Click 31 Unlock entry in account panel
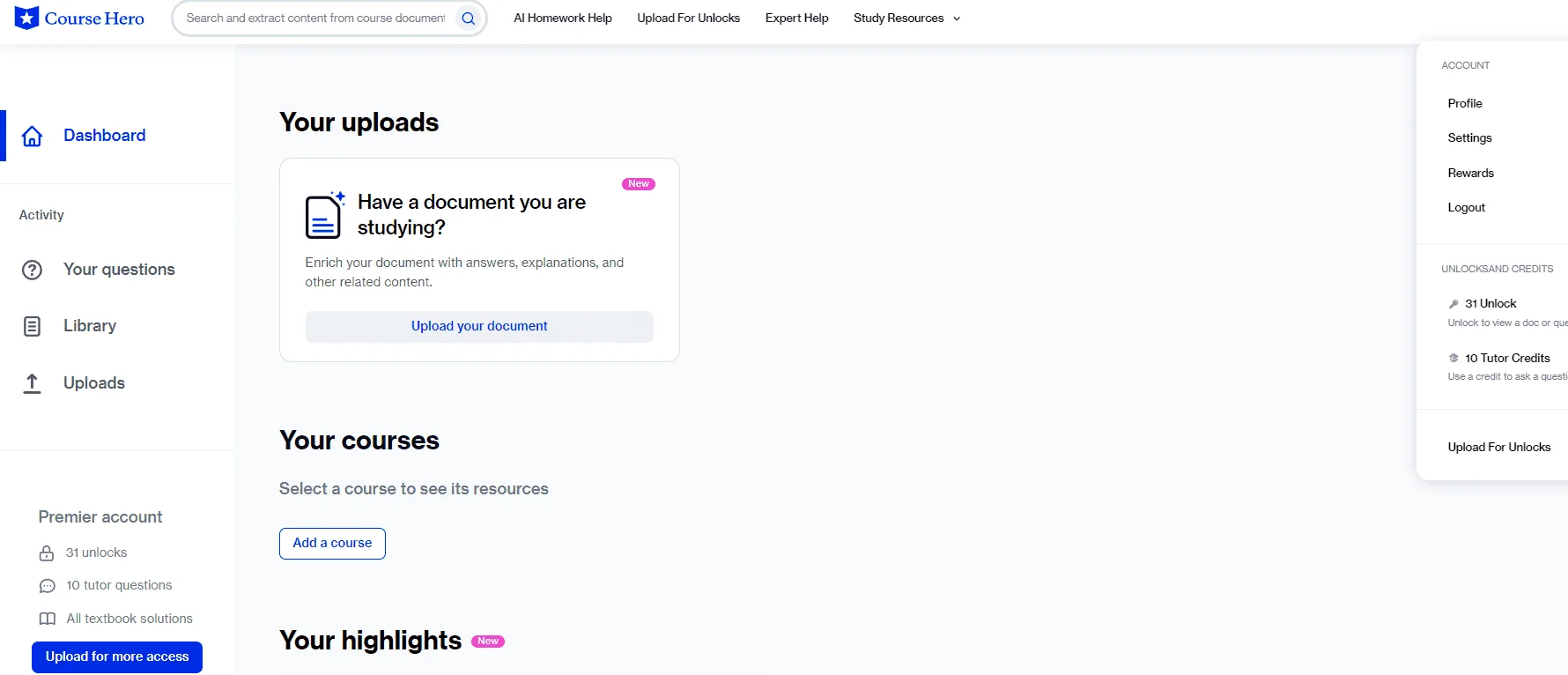The image size is (1568, 675). (1490, 304)
